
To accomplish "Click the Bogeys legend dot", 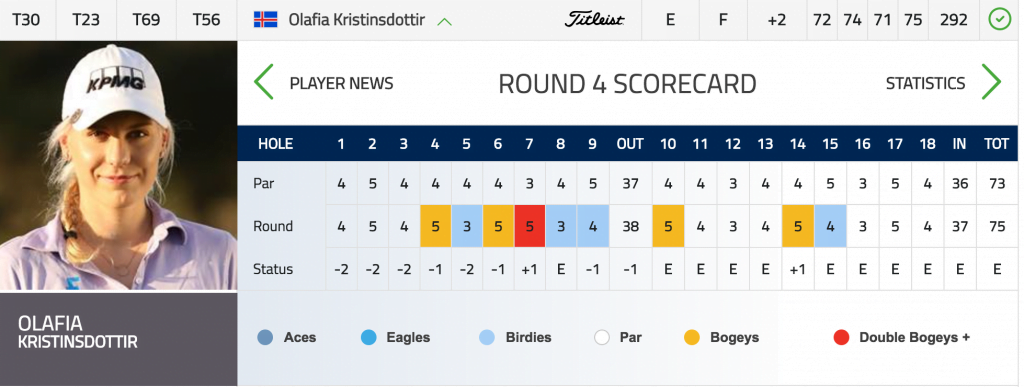I will [x=692, y=337].
